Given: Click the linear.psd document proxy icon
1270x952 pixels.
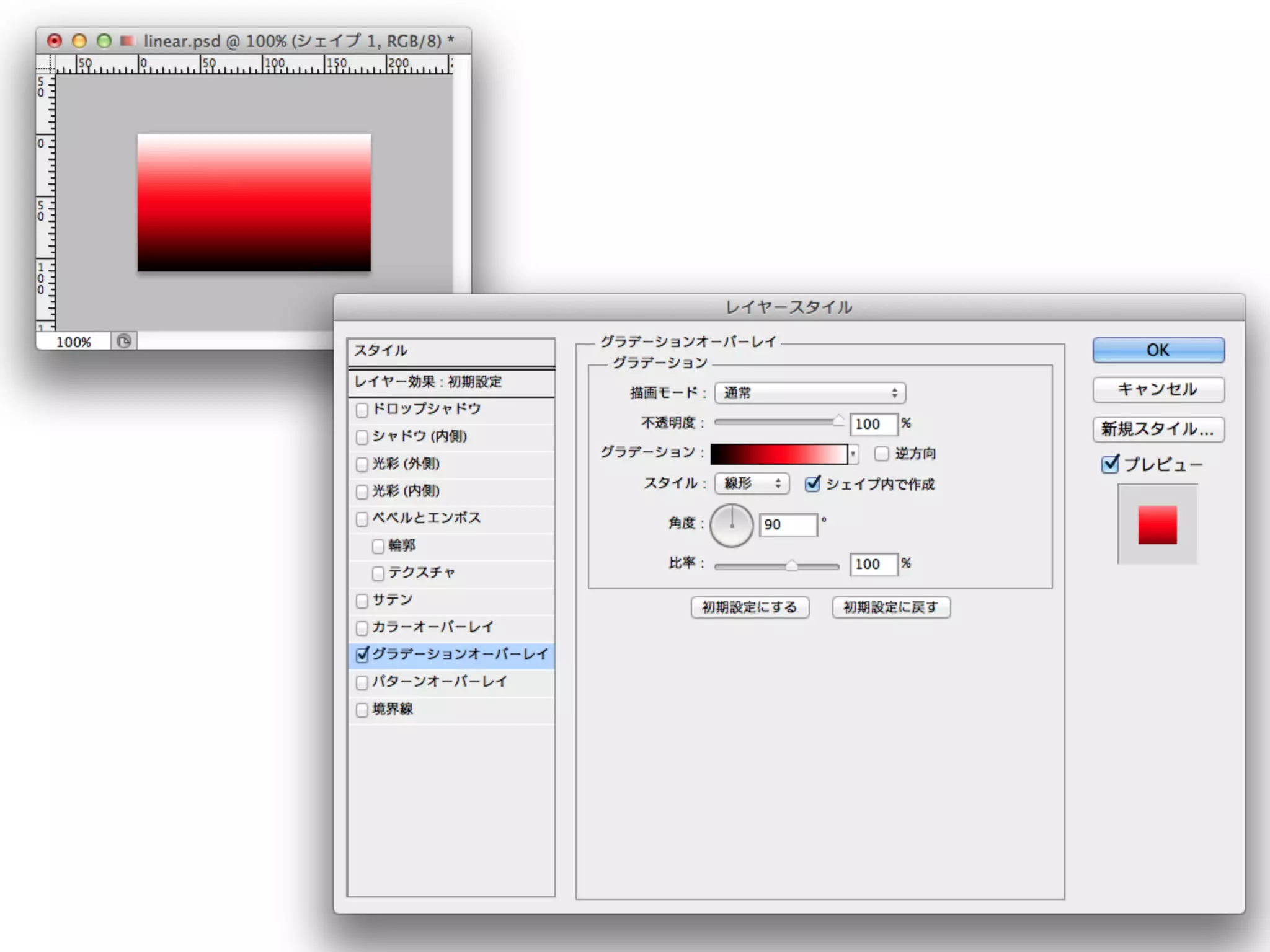Looking at the screenshot, I should 128,41.
